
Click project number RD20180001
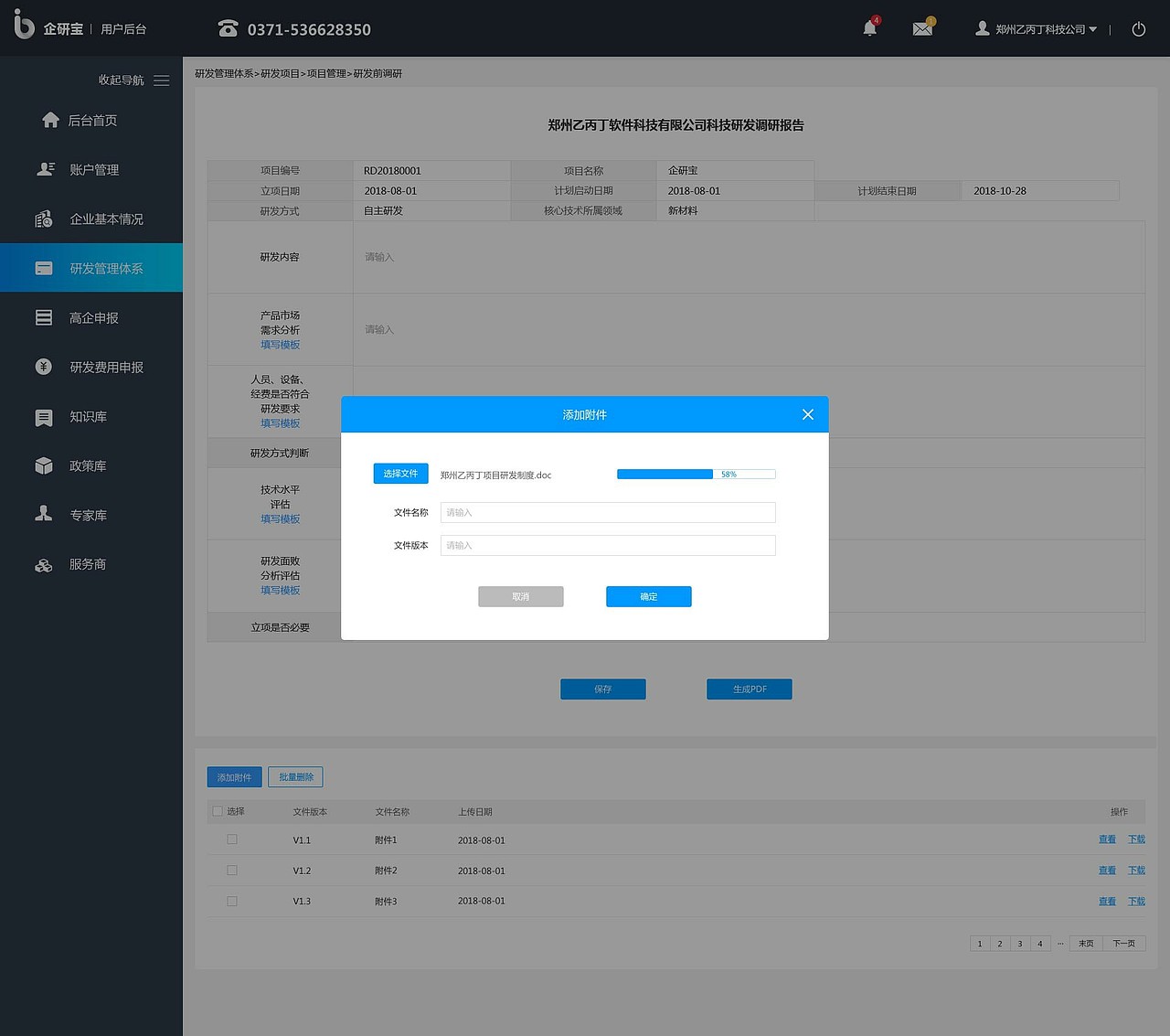pos(392,171)
